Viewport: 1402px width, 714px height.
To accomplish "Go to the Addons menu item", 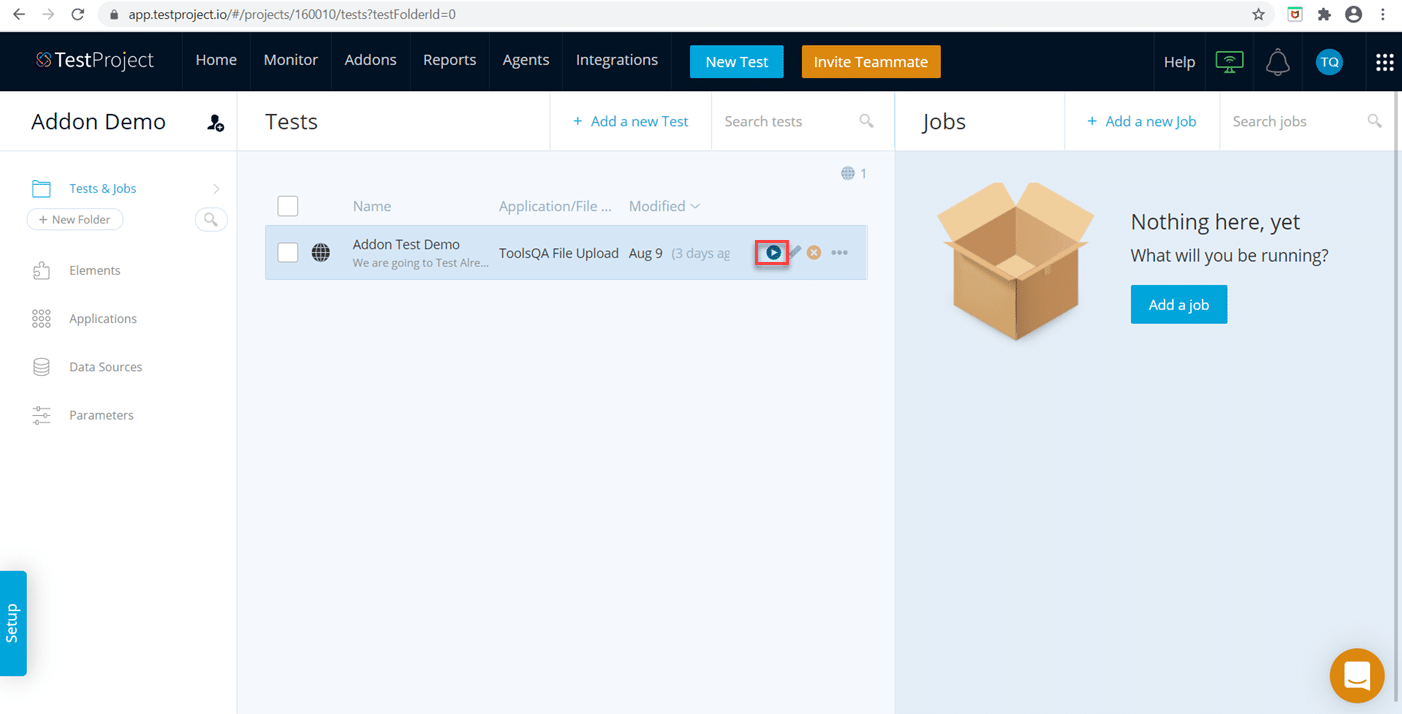I will pyautogui.click(x=370, y=60).
